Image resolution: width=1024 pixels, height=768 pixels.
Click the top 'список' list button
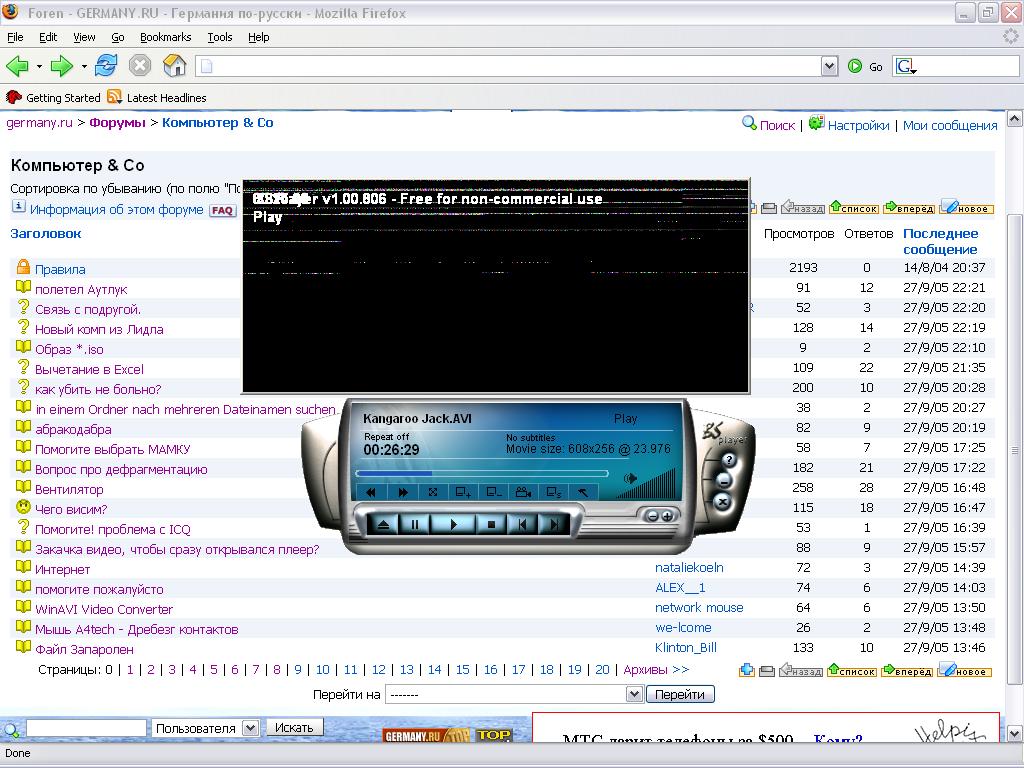pyautogui.click(x=854, y=208)
